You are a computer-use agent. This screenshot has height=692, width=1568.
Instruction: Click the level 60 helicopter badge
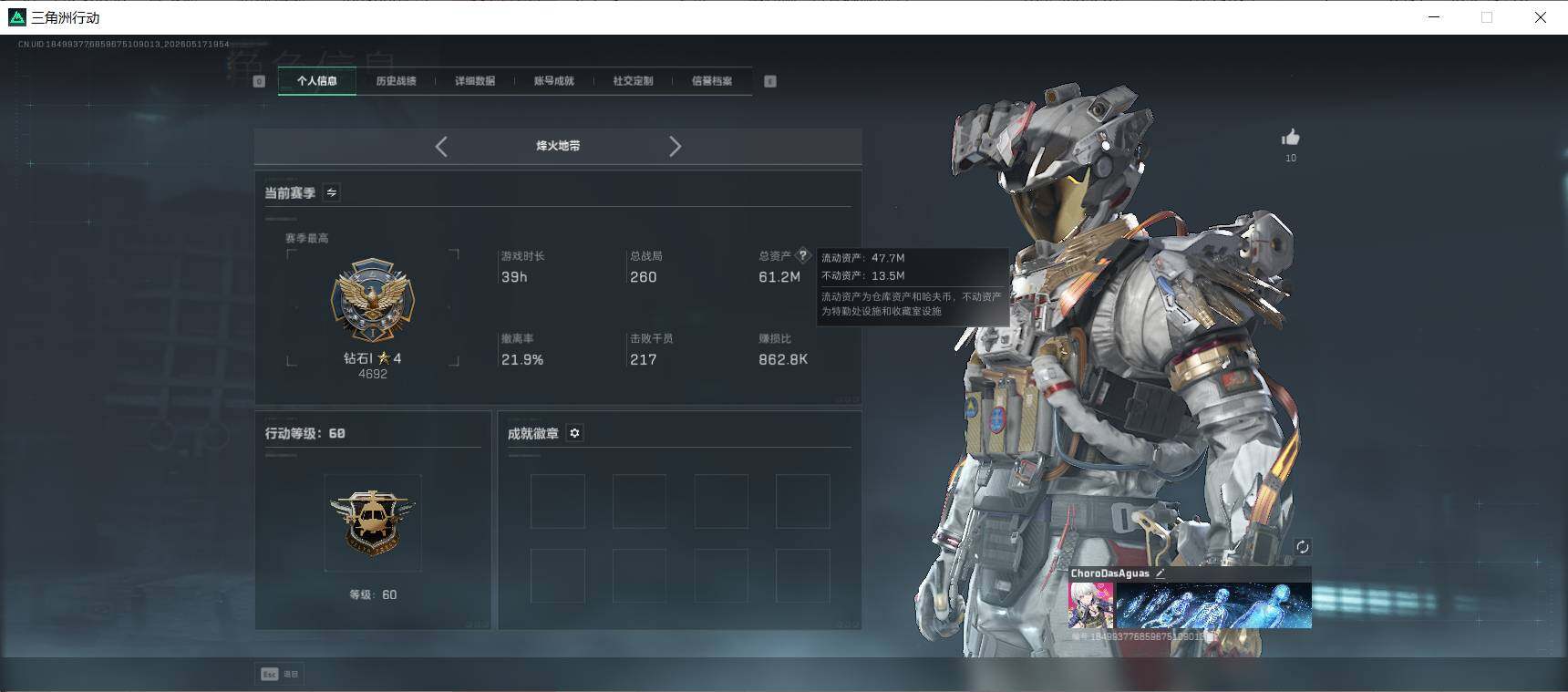(373, 522)
